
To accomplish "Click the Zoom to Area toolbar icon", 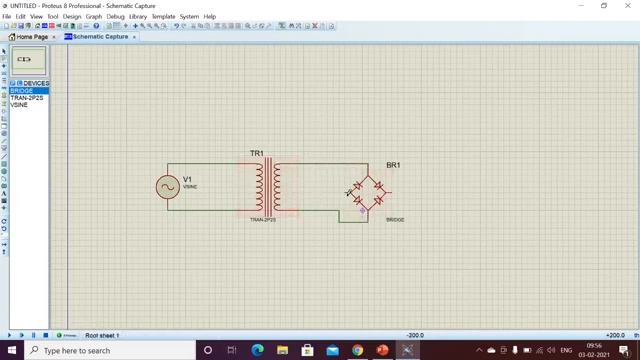I will [164, 26].
